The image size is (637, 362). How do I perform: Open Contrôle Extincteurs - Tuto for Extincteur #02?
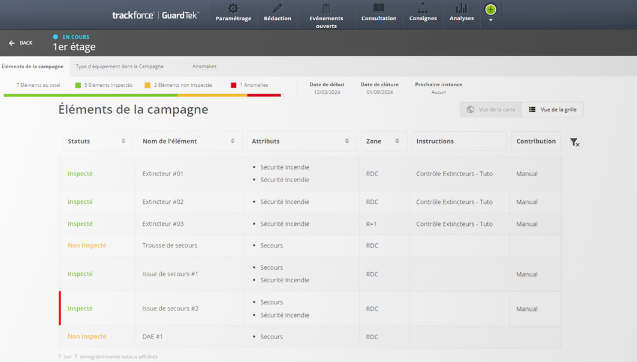(x=454, y=202)
